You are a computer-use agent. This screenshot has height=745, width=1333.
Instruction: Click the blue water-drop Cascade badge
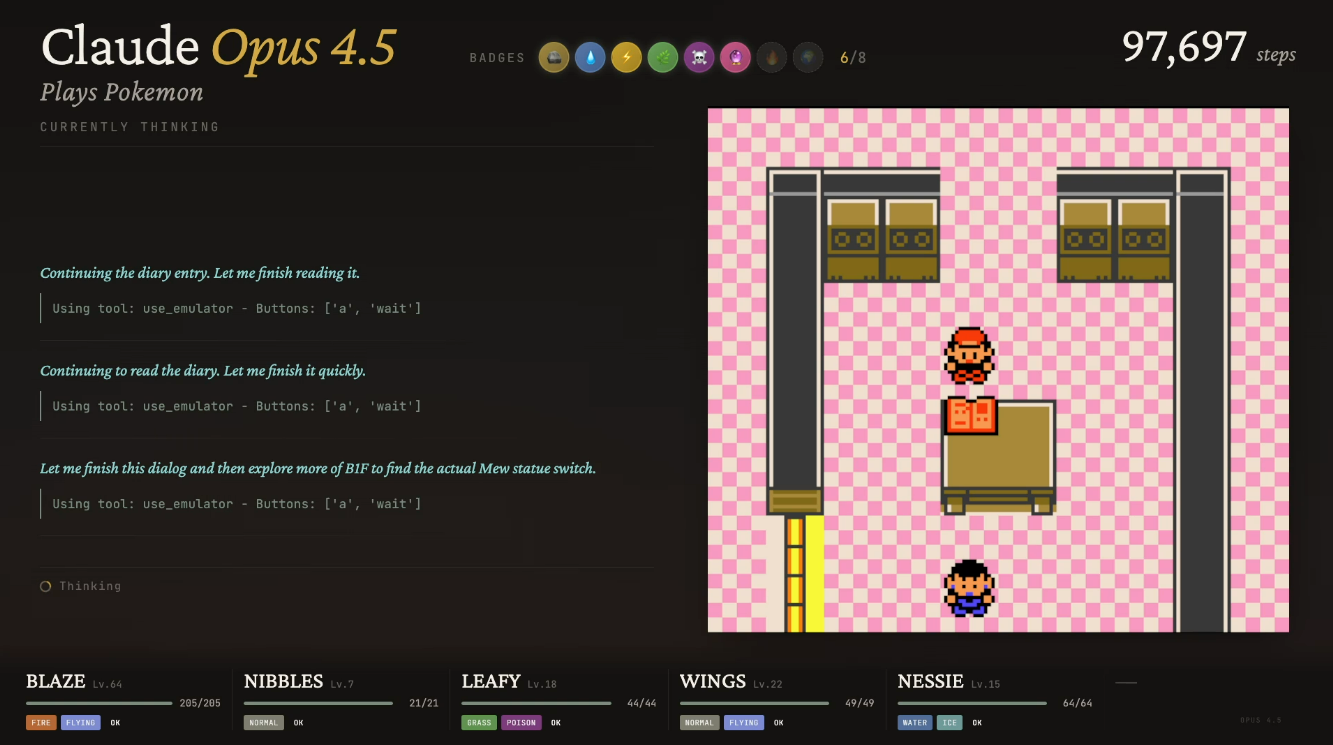click(x=590, y=58)
